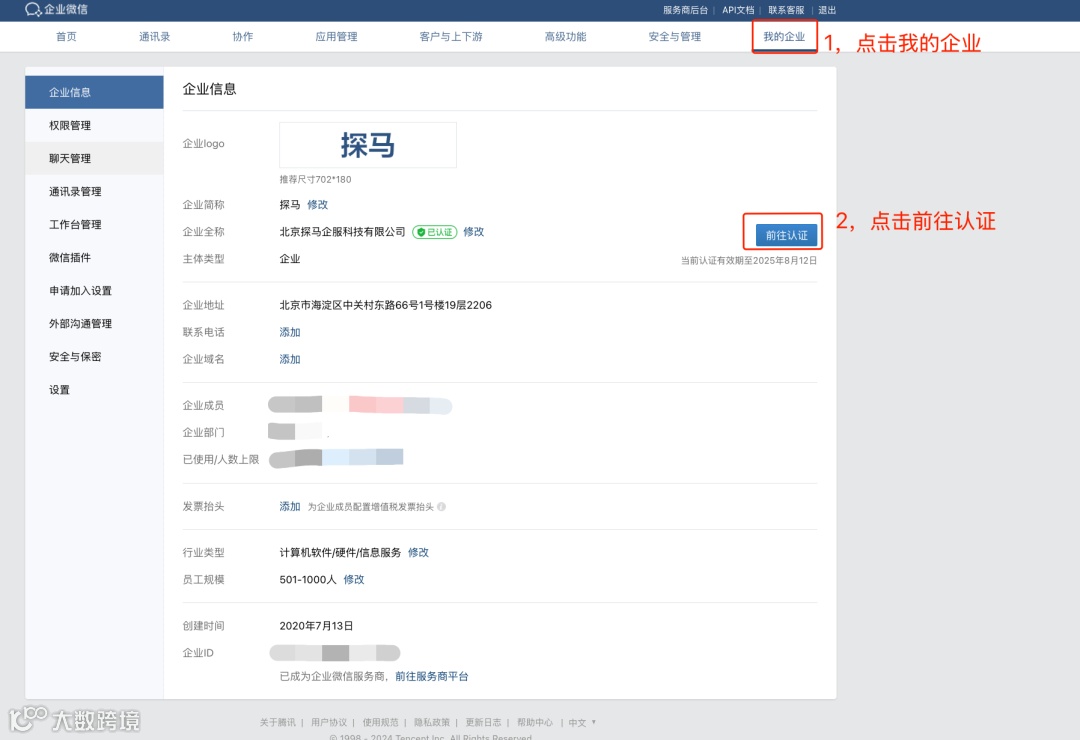The width and height of the screenshot is (1080, 740).
Task: Click the 已认证 verified badge
Action: [435, 232]
